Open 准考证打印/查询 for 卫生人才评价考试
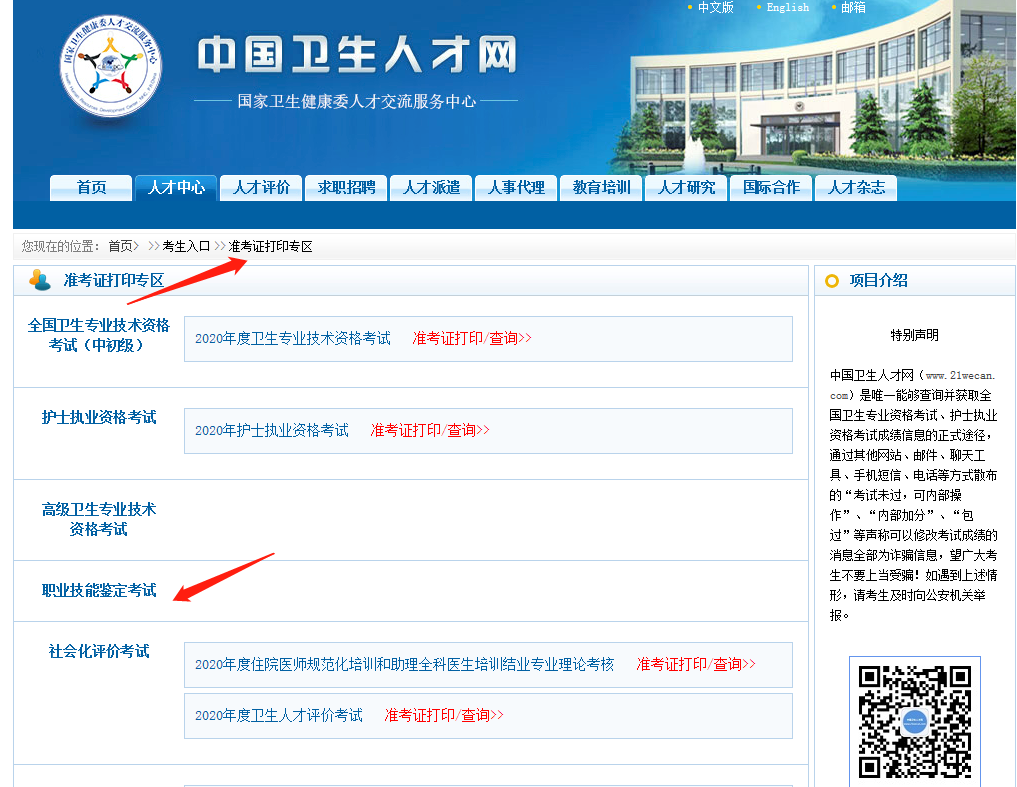The height and width of the screenshot is (787, 1017). [x=444, y=715]
